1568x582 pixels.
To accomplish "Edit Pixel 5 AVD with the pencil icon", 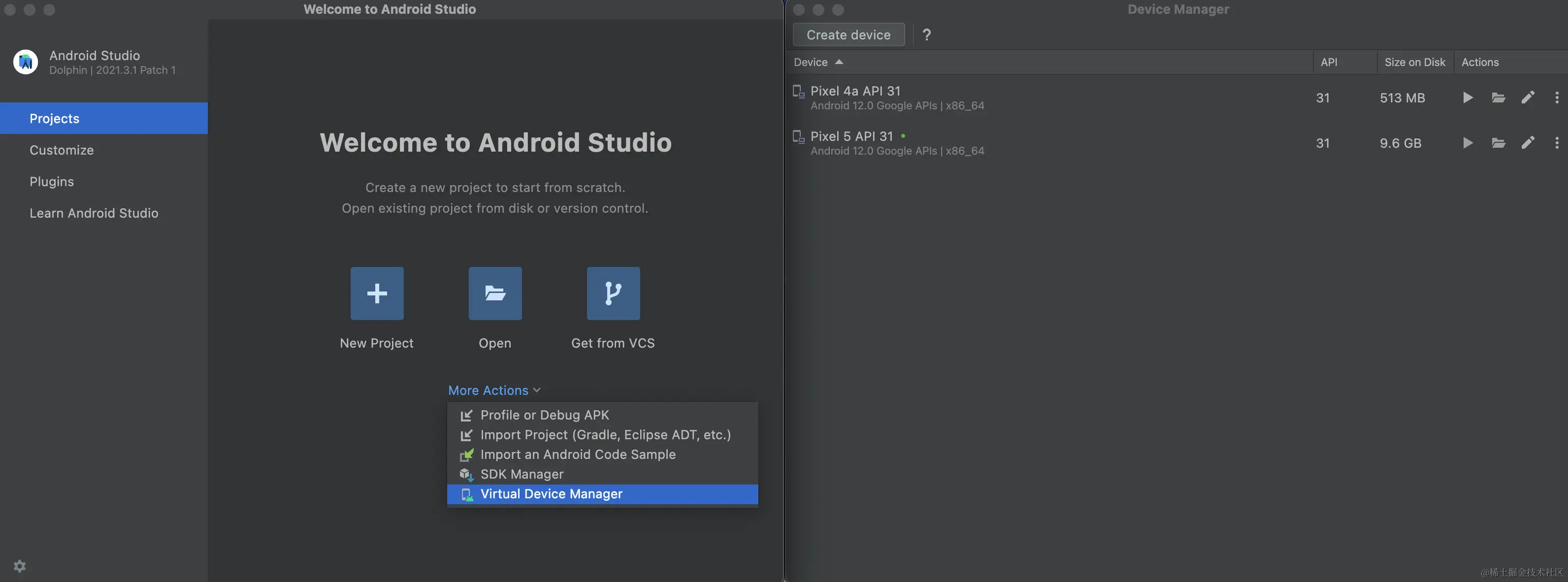I will point(1527,143).
